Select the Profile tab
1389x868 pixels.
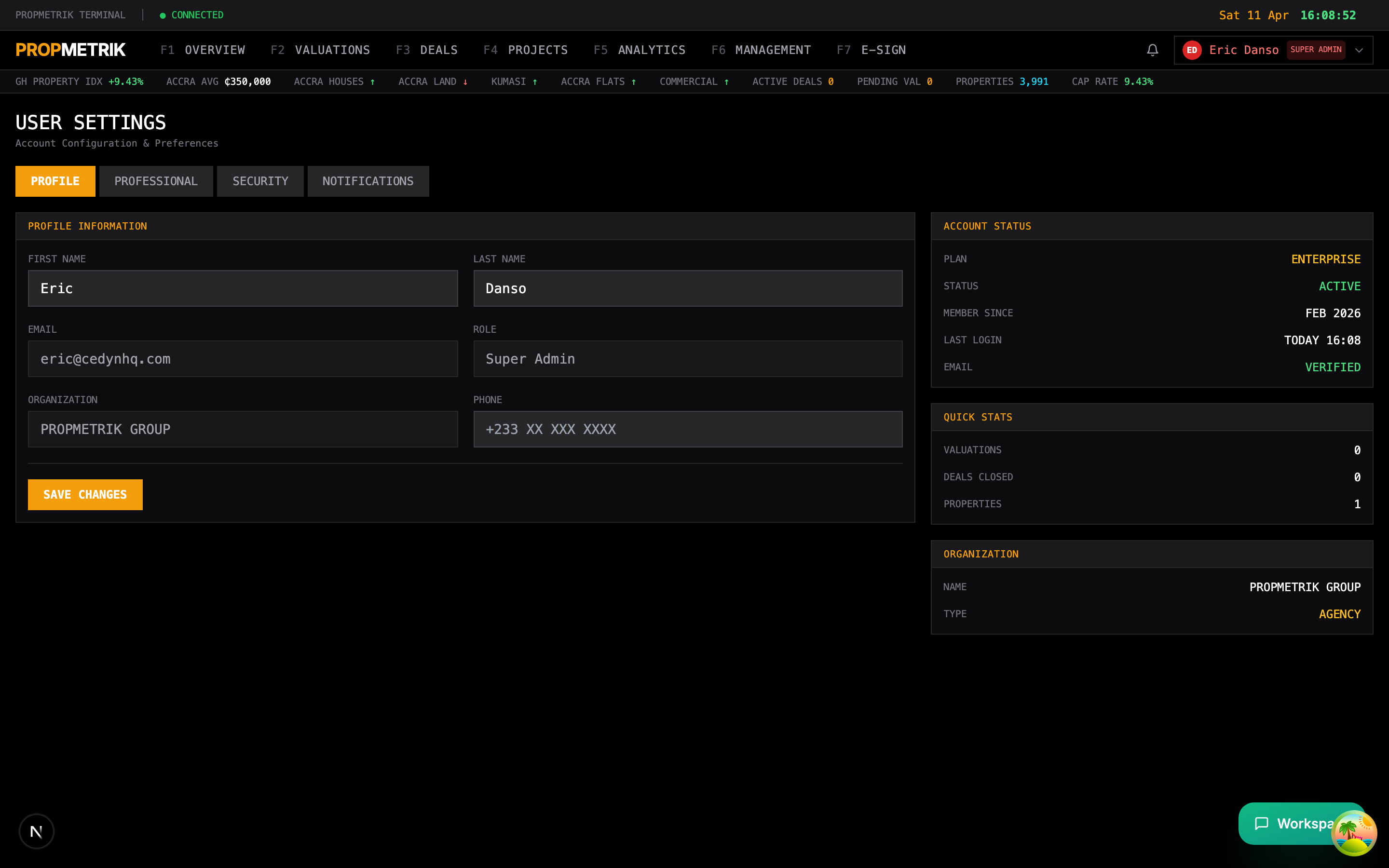55,181
